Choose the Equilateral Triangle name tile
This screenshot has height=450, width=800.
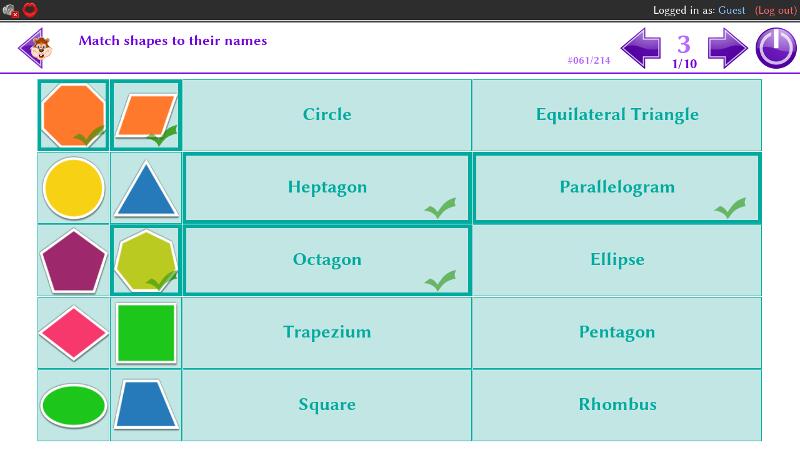pos(617,114)
